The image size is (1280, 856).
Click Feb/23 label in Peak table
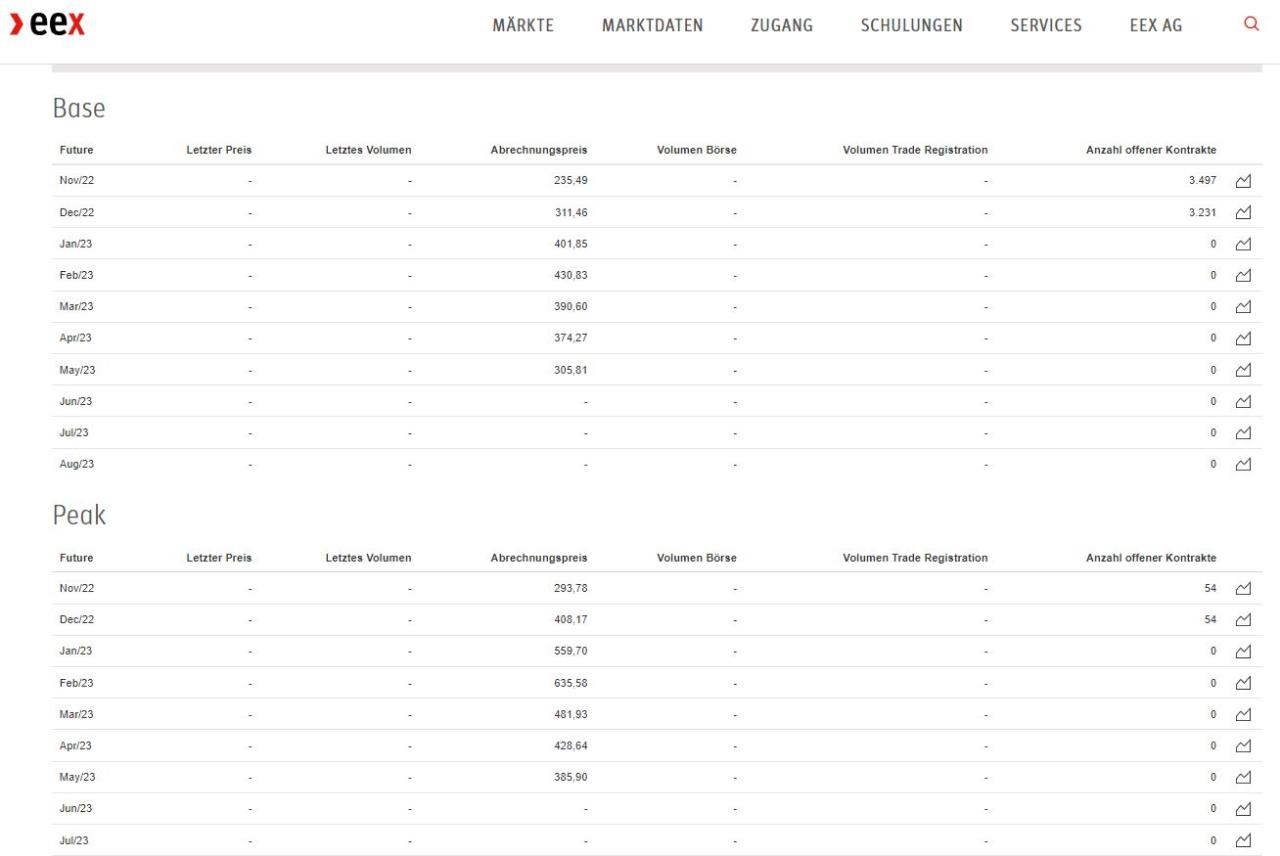pos(76,683)
